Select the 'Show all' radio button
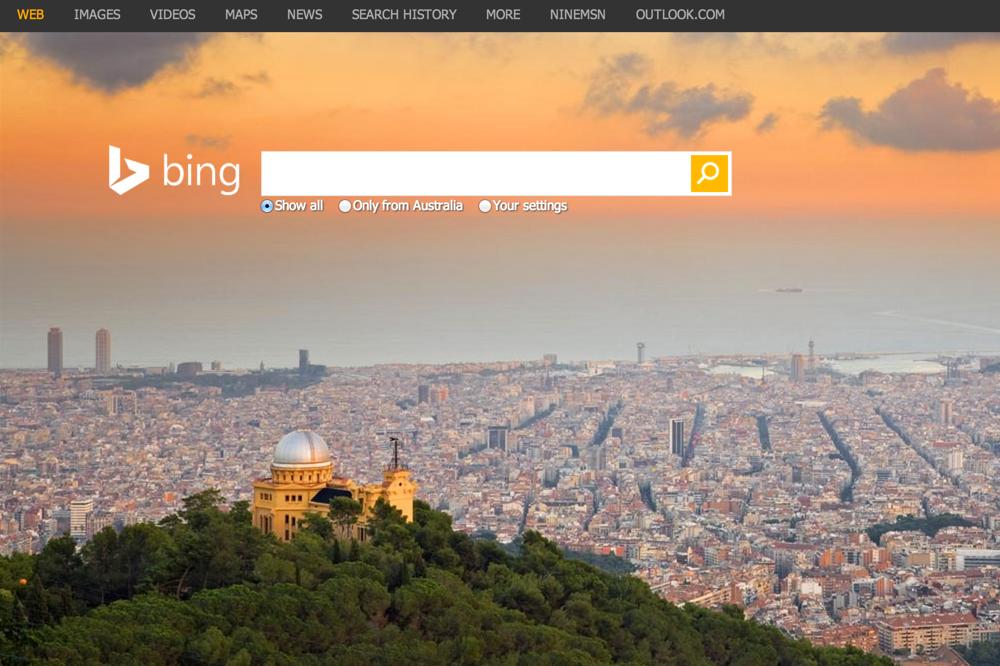1000x666 pixels. pos(266,206)
